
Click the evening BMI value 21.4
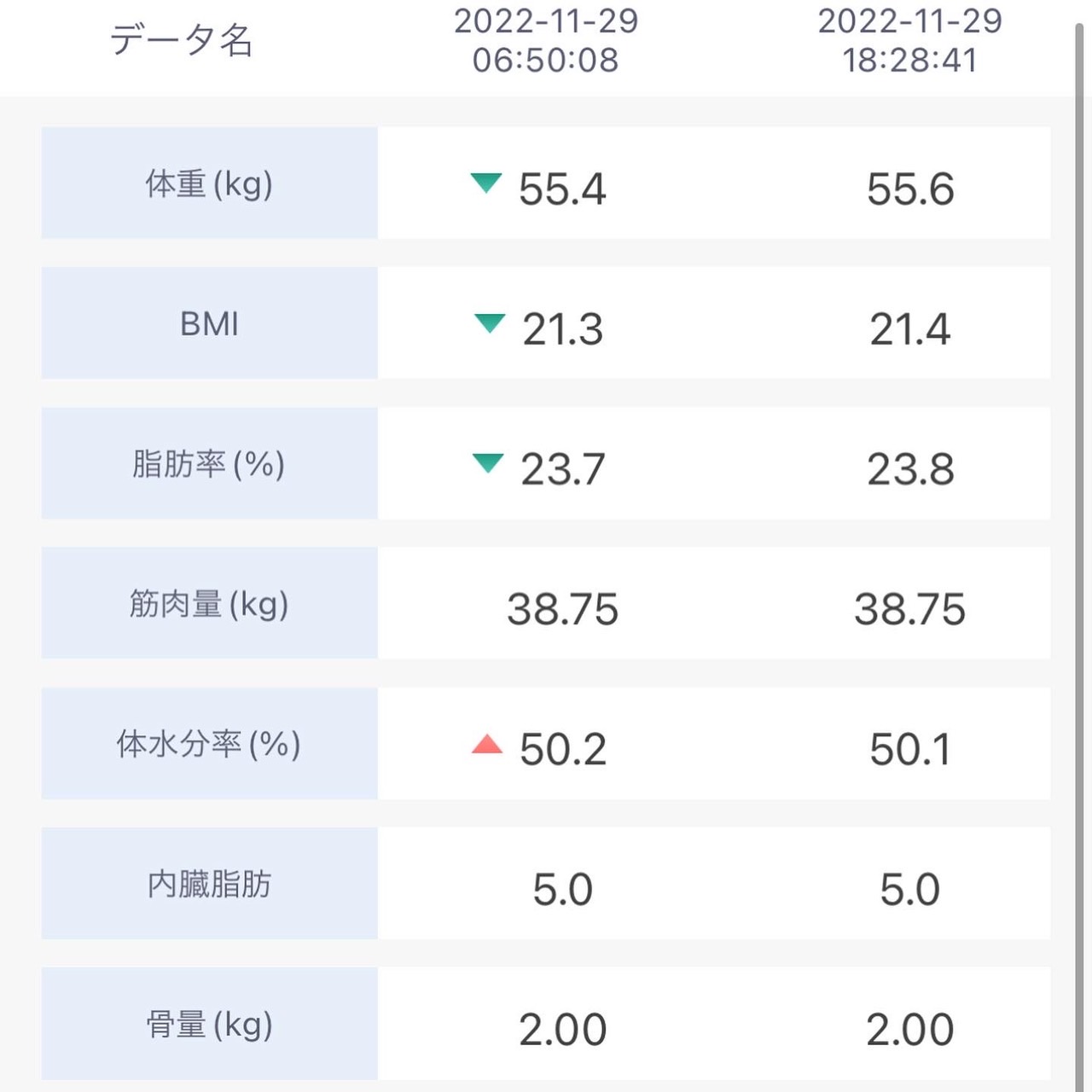click(910, 328)
